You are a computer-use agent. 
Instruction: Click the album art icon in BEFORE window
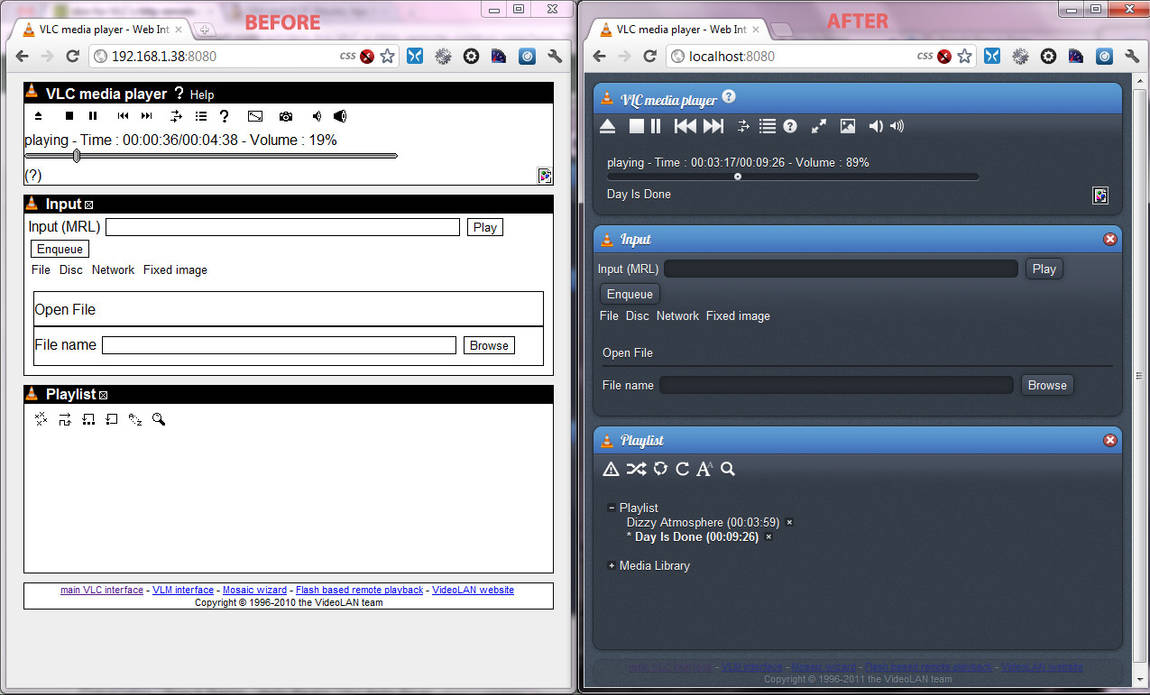tap(545, 175)
